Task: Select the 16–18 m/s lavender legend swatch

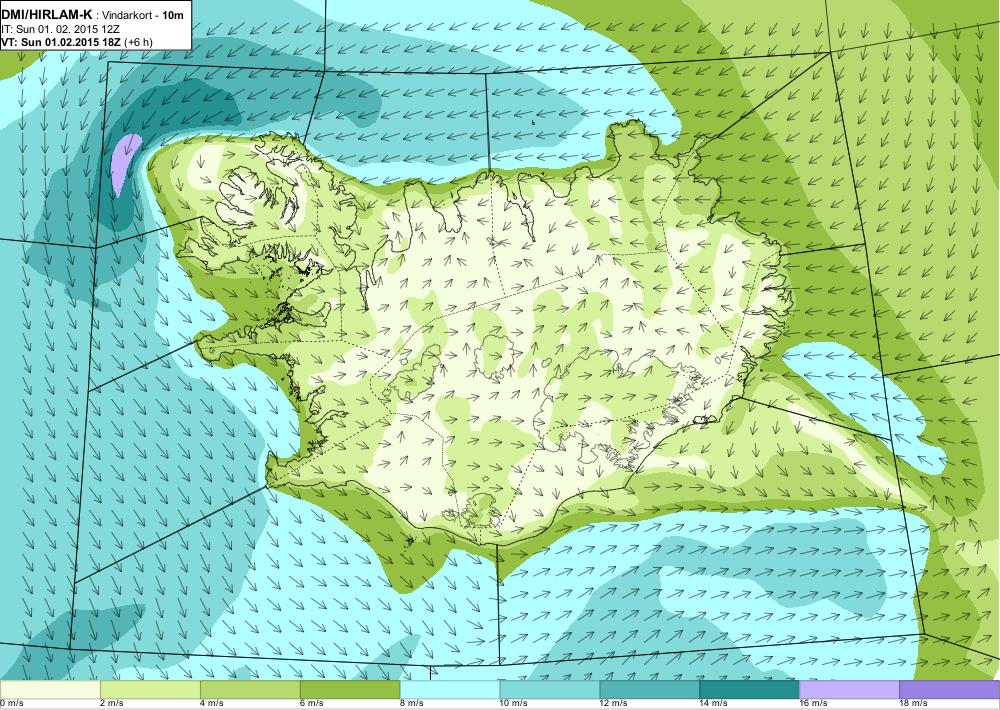Action: click(849, 690)
